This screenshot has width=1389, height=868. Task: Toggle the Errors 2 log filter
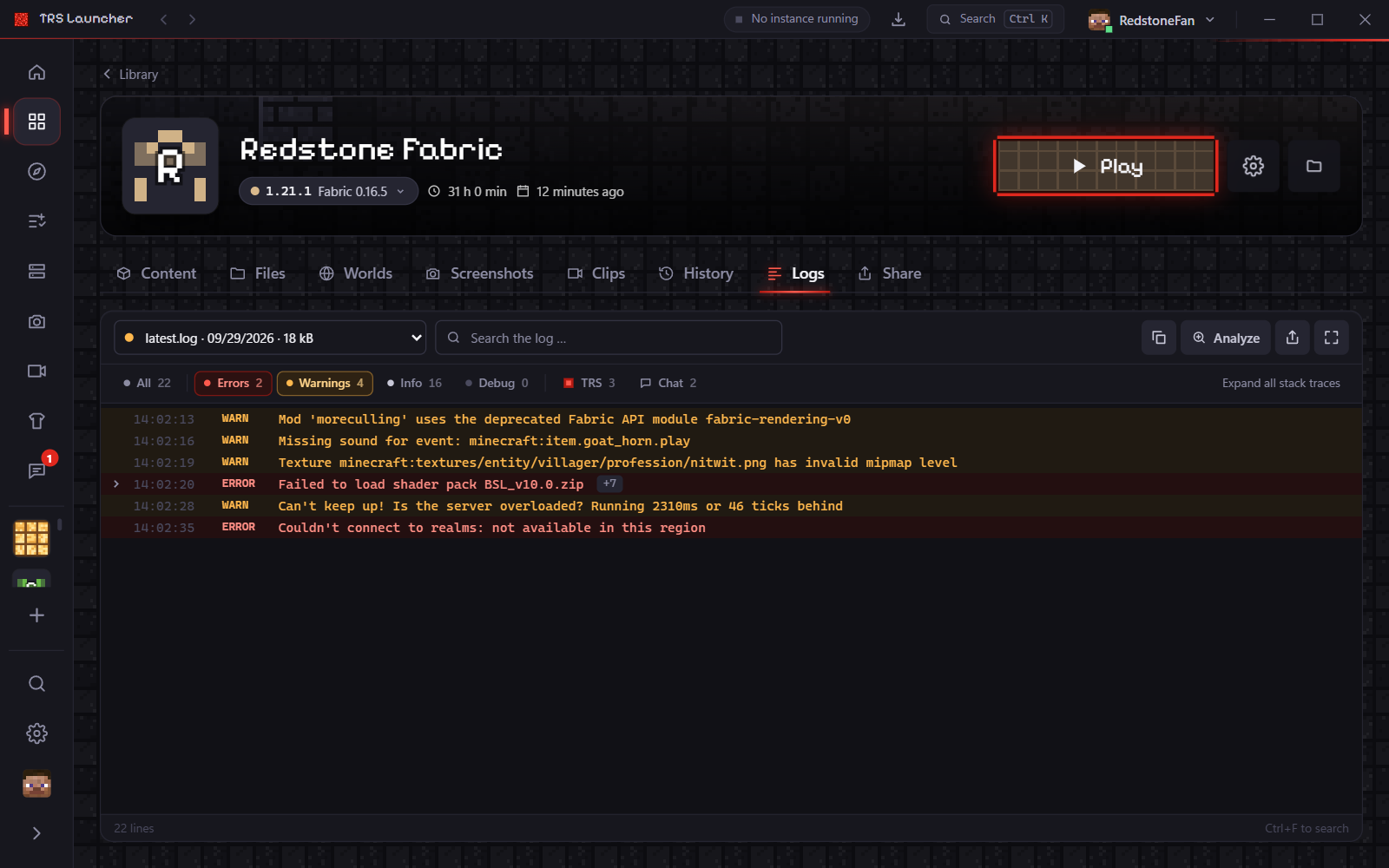[x=233, y=383]
